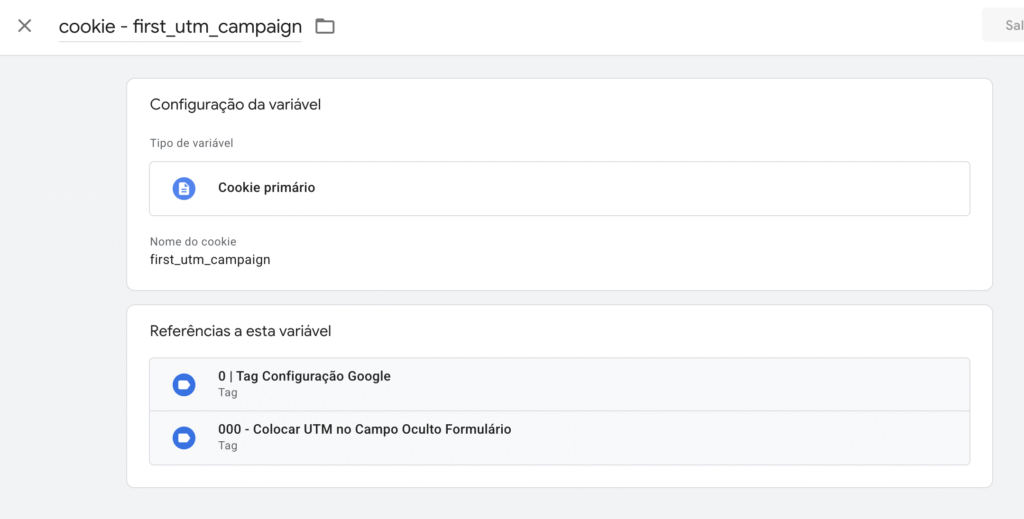
Task: Click empty space right of Tag Configuração Google title
Action: (680, 384)
